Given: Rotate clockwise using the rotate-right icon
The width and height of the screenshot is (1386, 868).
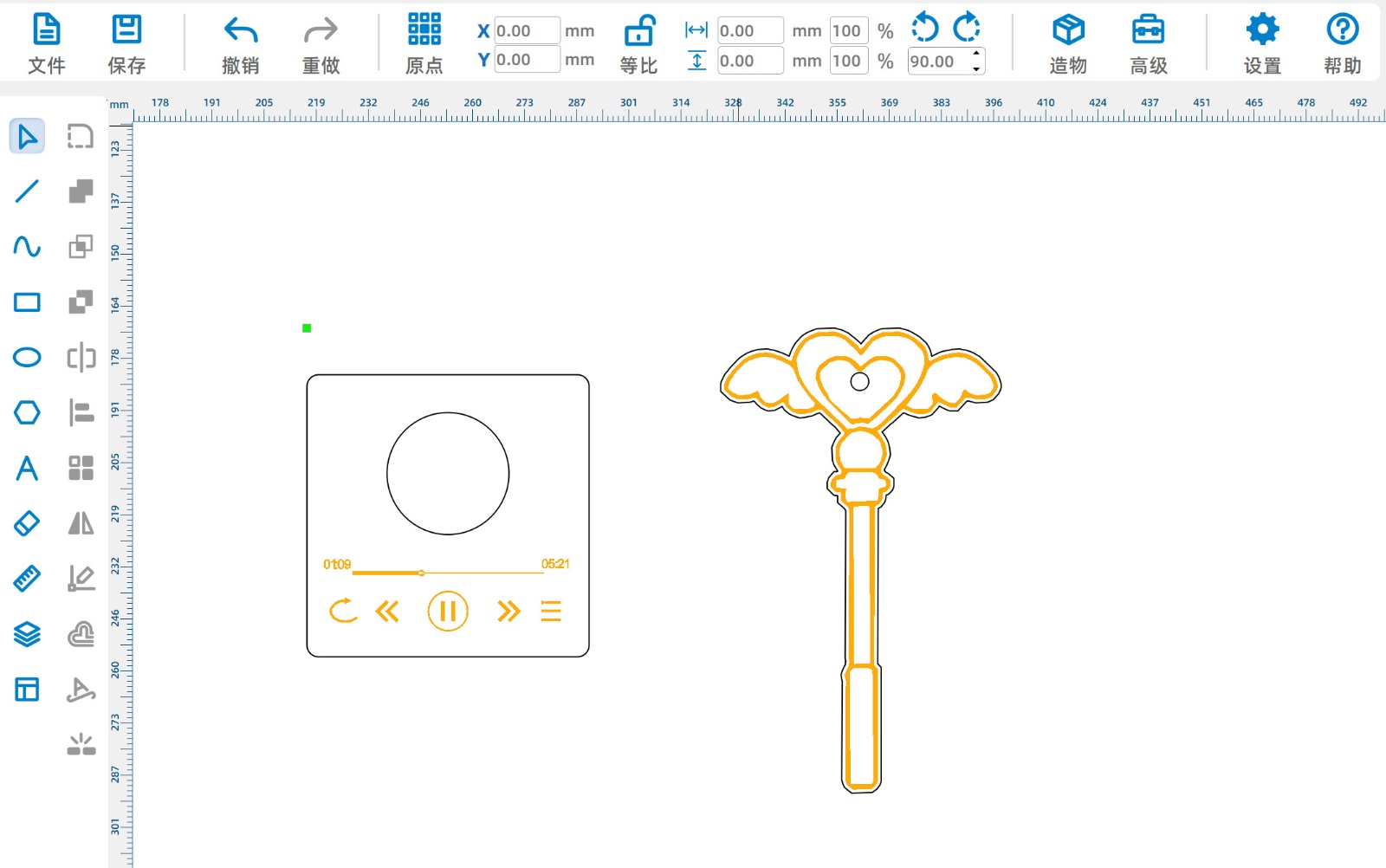Looking at the screenshot, I should (x=967, y=27).
